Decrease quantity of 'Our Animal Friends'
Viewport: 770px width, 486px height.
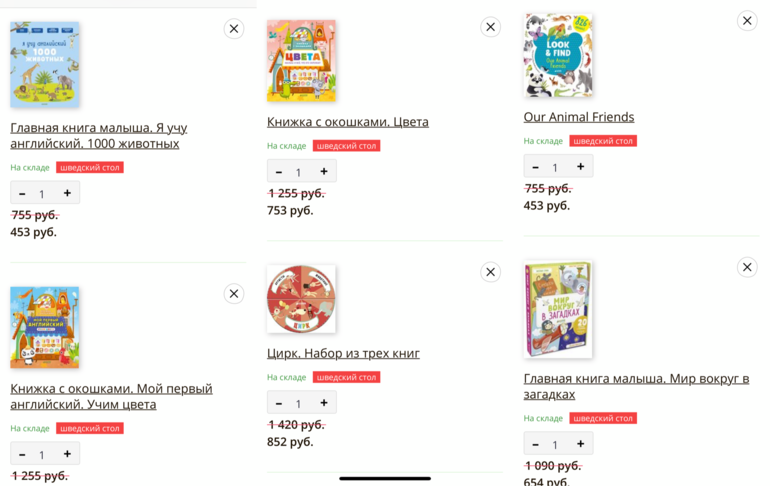[536, 166]
